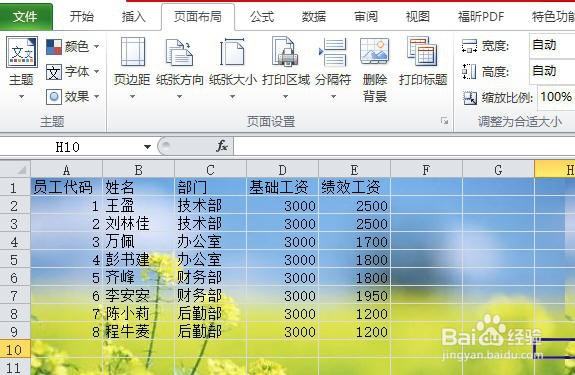Screen dimensions: 575x375
Task: Click the 打印区域 print area icon
Action: tap(285, 52)
